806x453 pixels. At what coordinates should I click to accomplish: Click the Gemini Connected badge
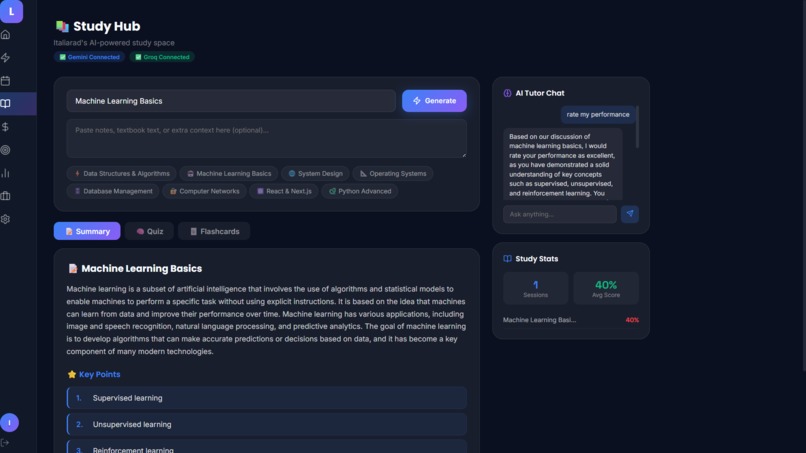tap(89, 57)
